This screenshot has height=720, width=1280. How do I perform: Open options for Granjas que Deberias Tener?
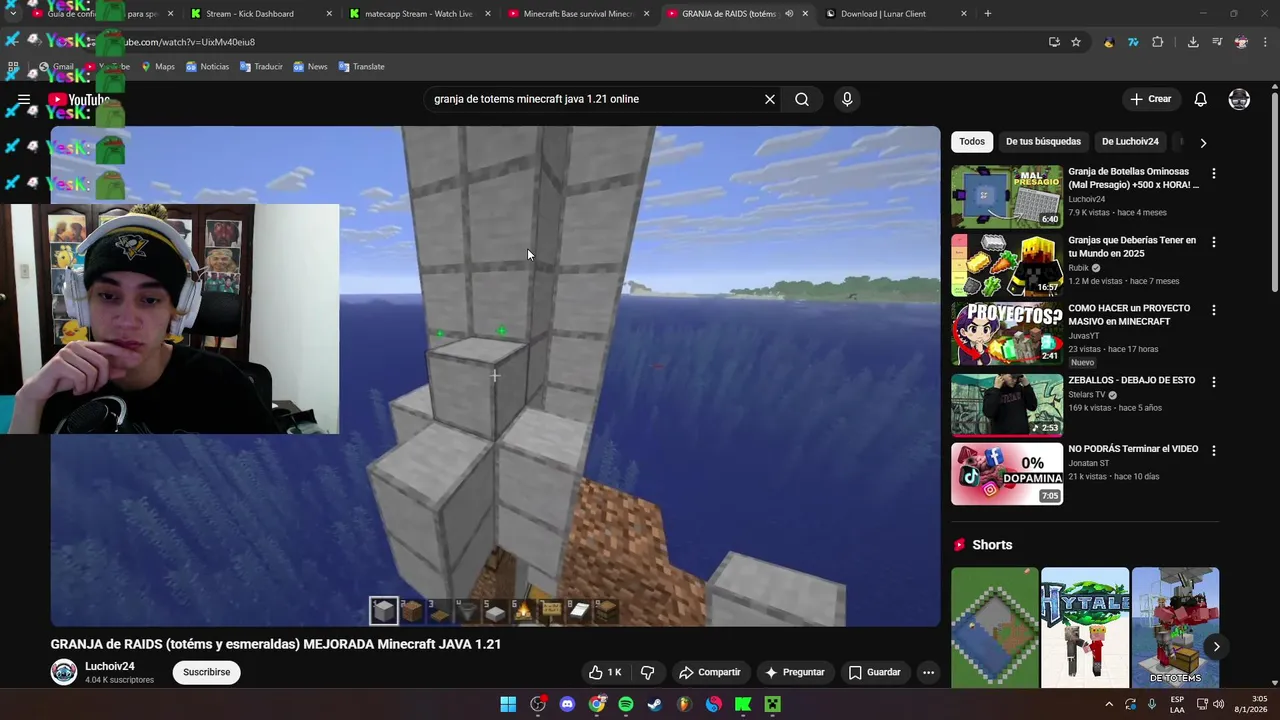1214,242
